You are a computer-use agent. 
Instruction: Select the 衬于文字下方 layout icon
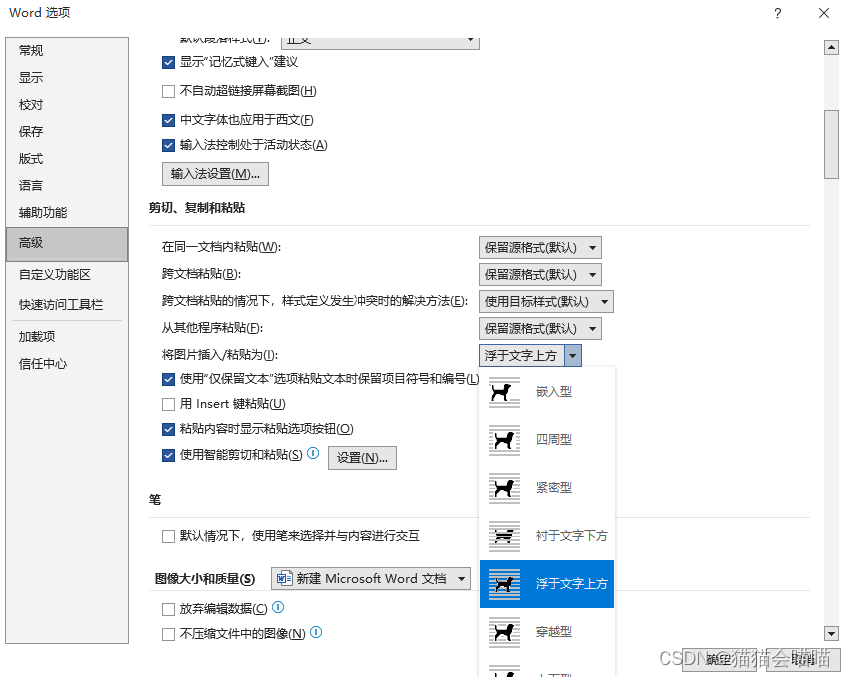pyautogui.click(x=504, y=536)
